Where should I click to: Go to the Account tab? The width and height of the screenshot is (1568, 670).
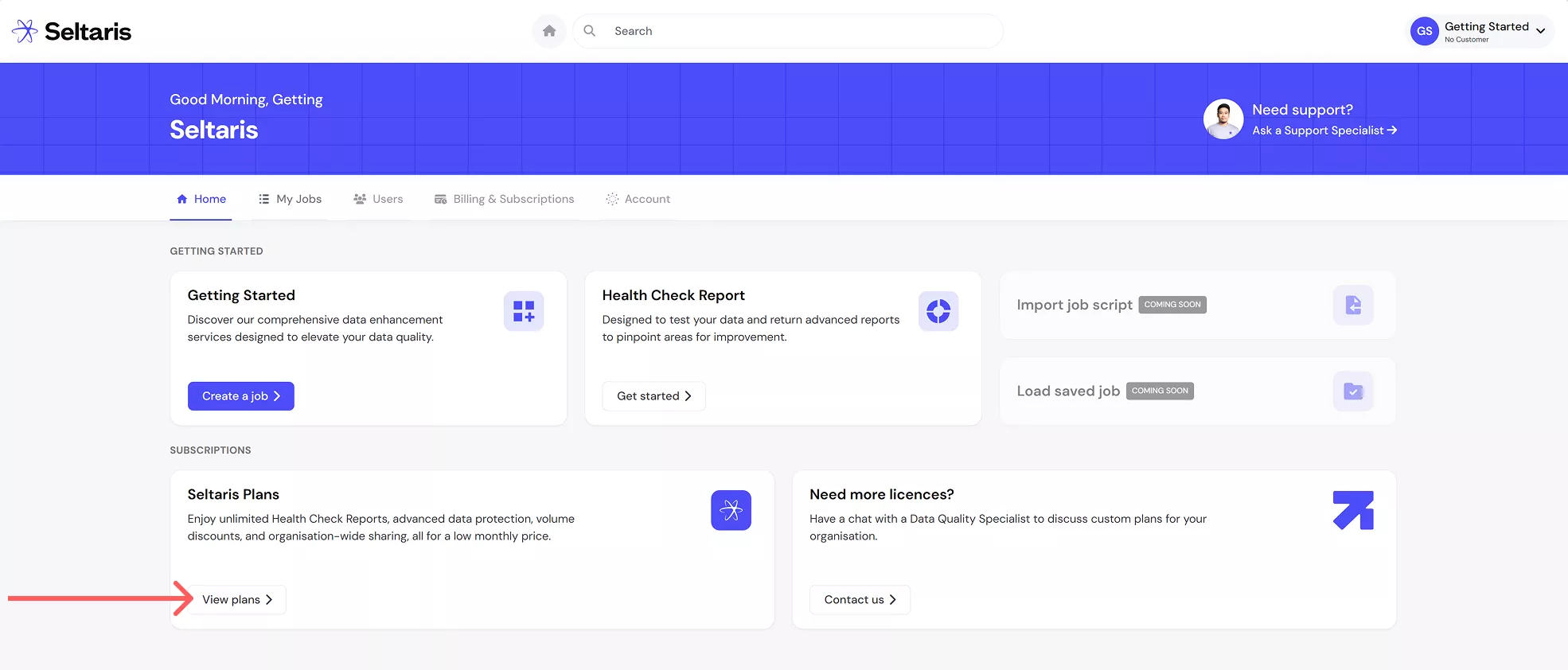pos(638,199)
